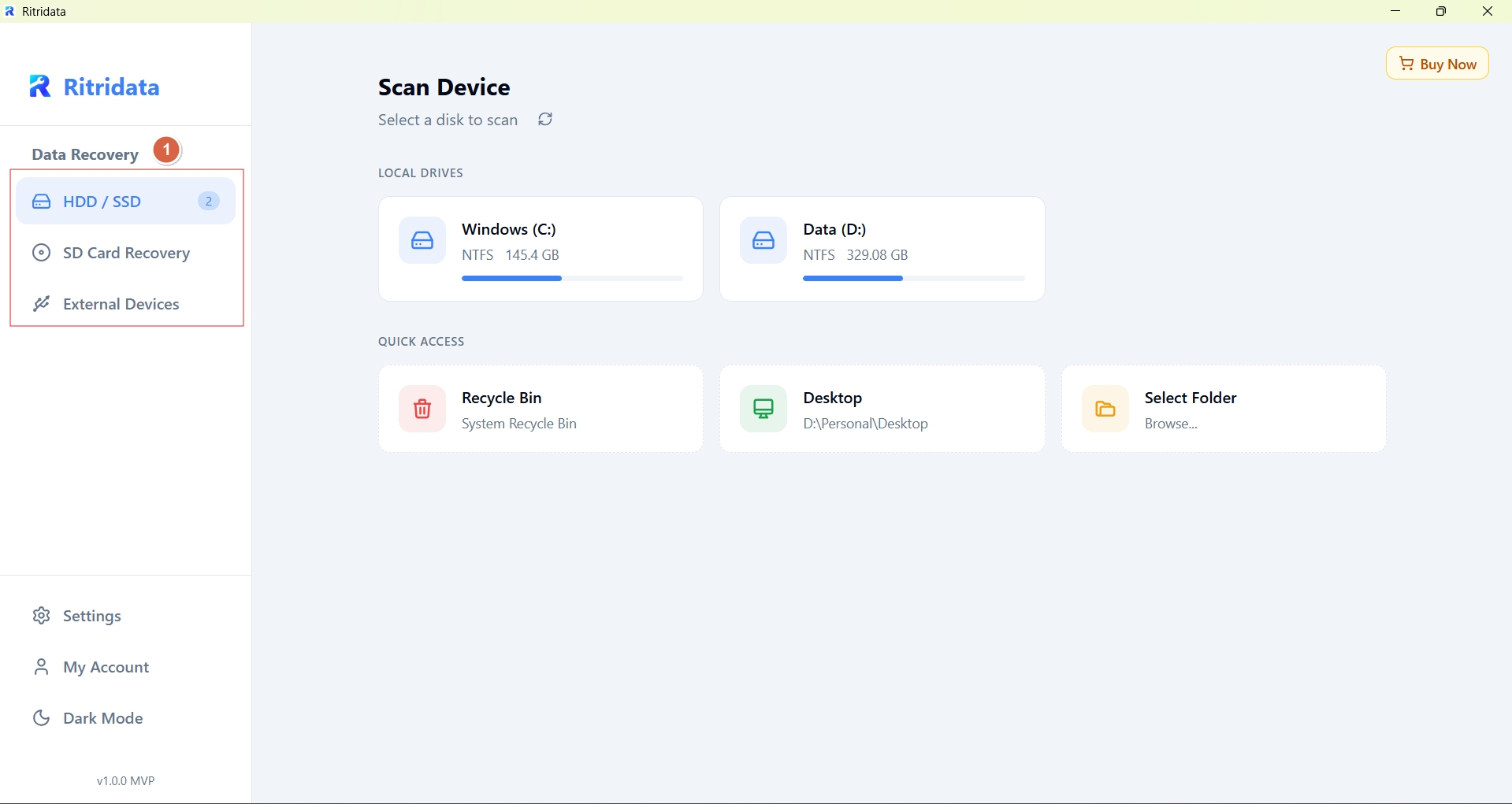Click the red notification badge near Data Recovery
Screen dimensions: 1512x804
point(166,150)
